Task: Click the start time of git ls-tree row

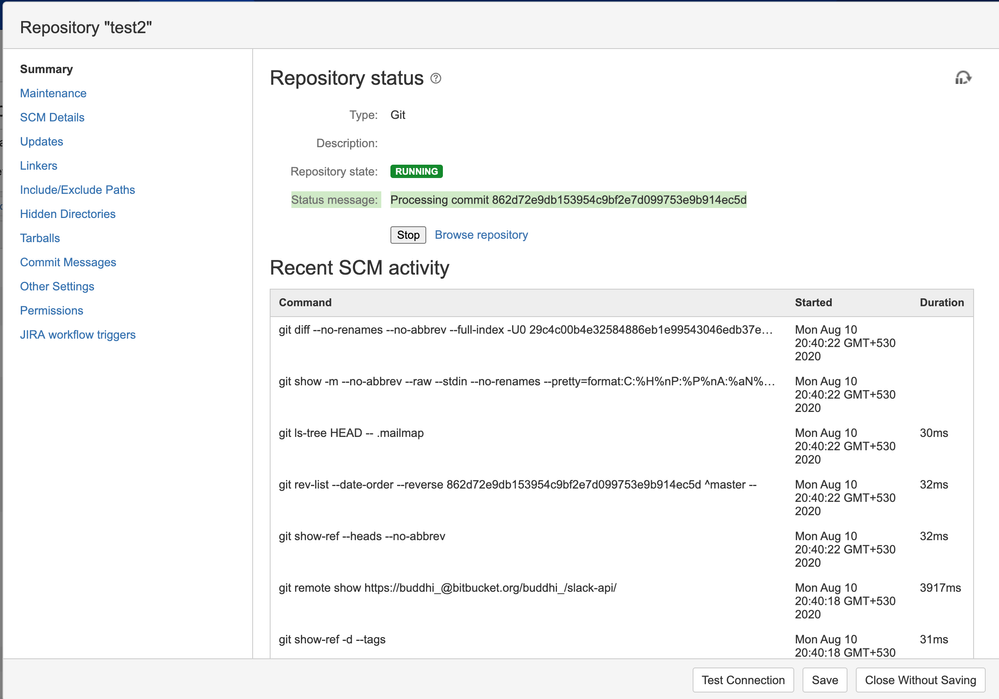Action: click(x=845, y=446)
